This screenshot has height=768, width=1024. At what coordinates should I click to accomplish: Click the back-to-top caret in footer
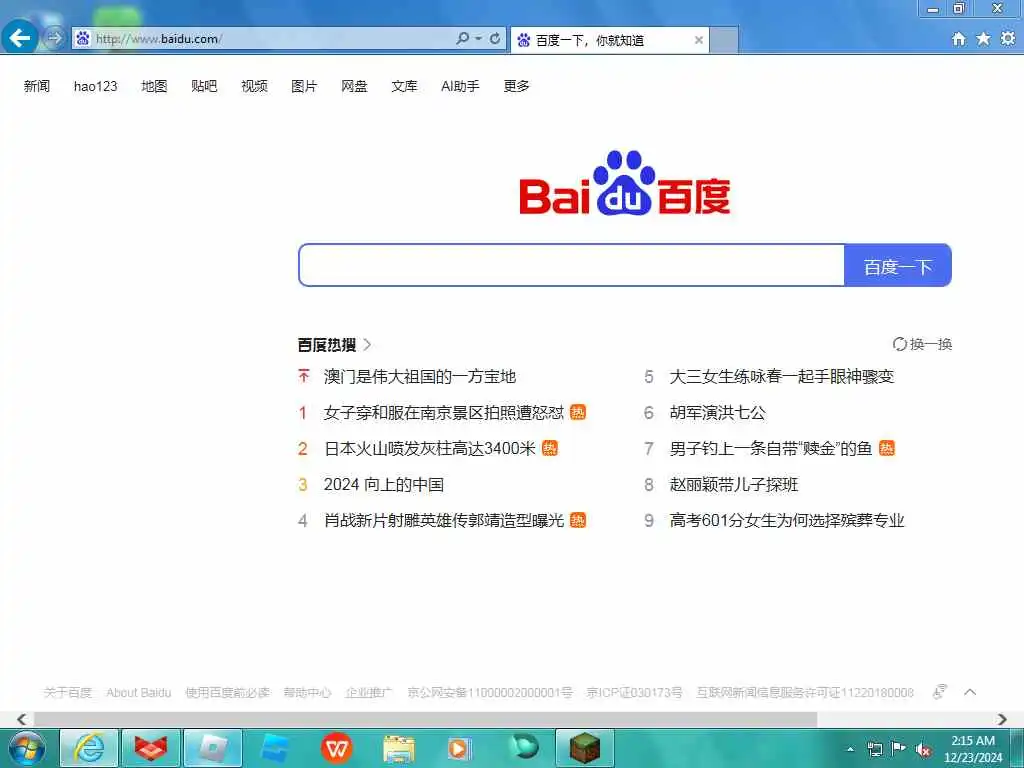tap(970, 692)
